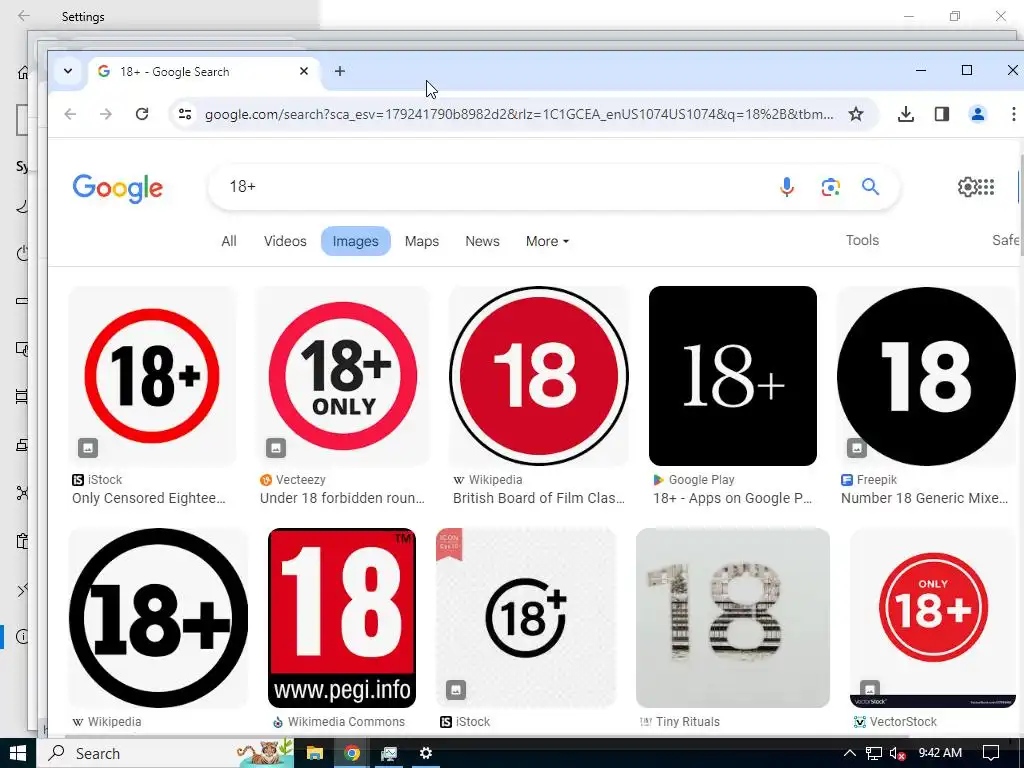Click the network tray icon
Screen dimensions: 1024x768
873,753
